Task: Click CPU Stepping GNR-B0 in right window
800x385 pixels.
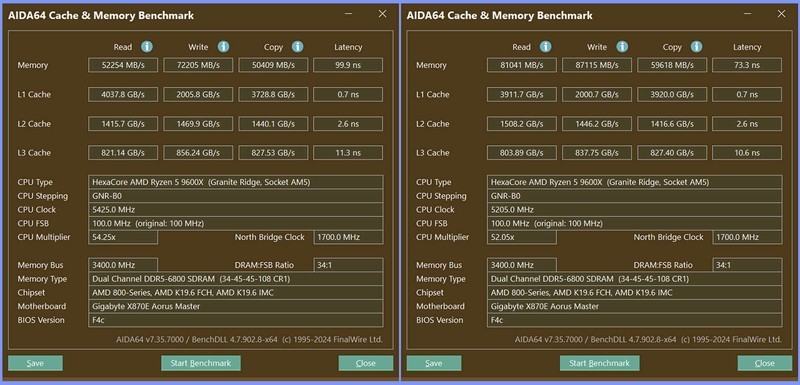Action: point(634,196)
